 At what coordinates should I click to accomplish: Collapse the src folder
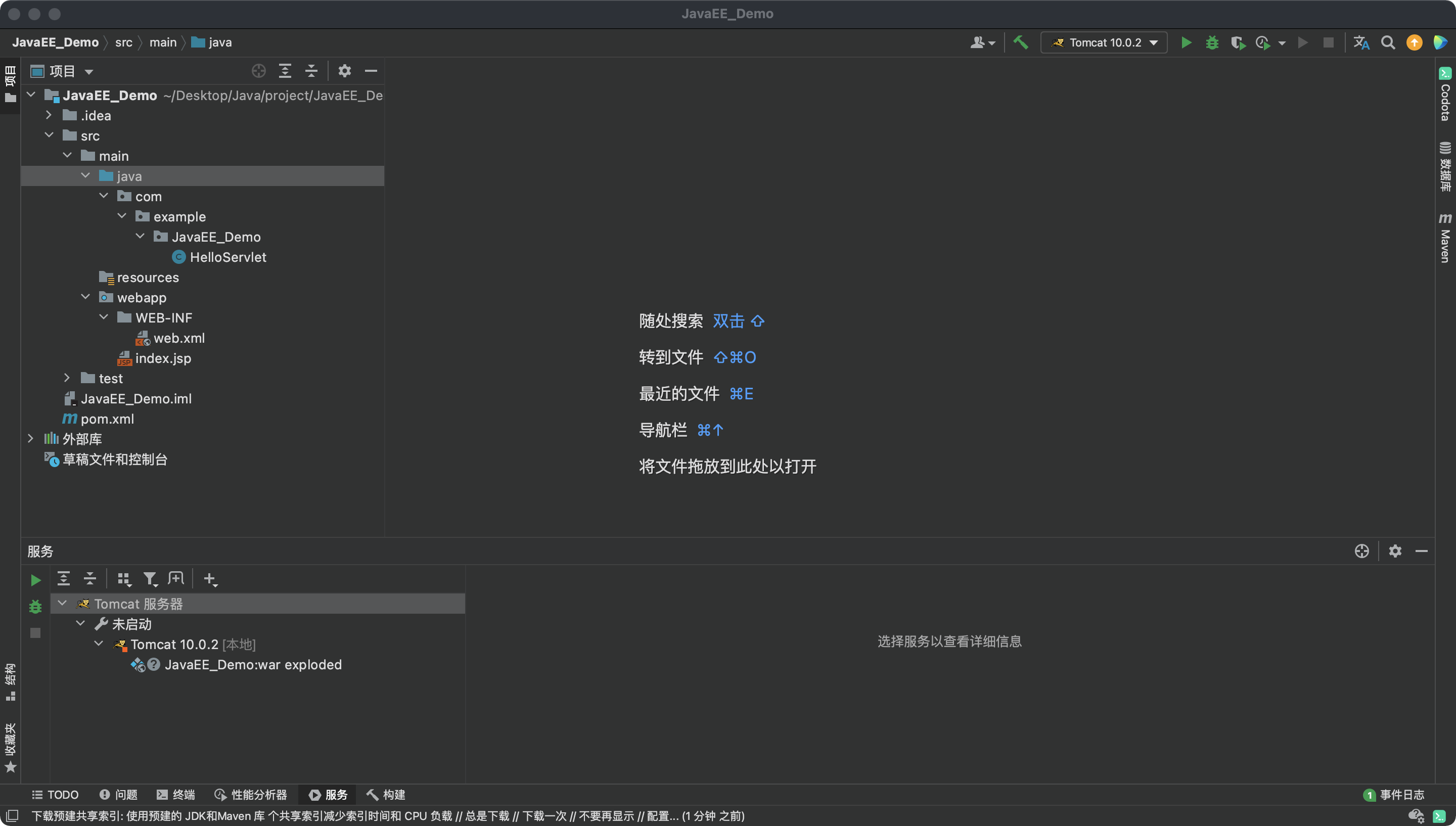(49, 135)
